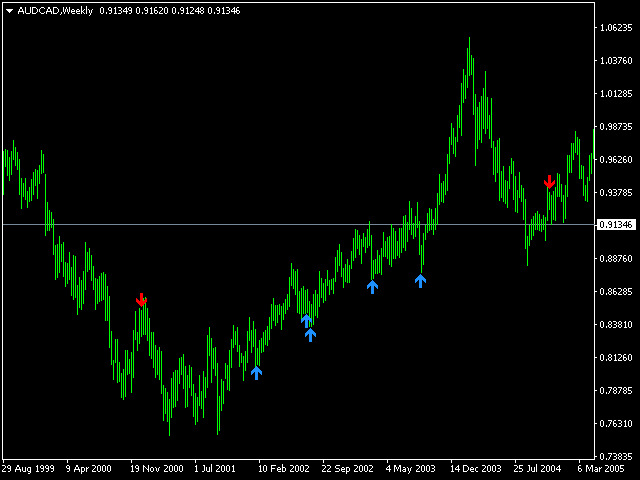Click the blue up arrow above 10 Feb 2002
Screen dimensions: 640x480
(x=256, y=373)
